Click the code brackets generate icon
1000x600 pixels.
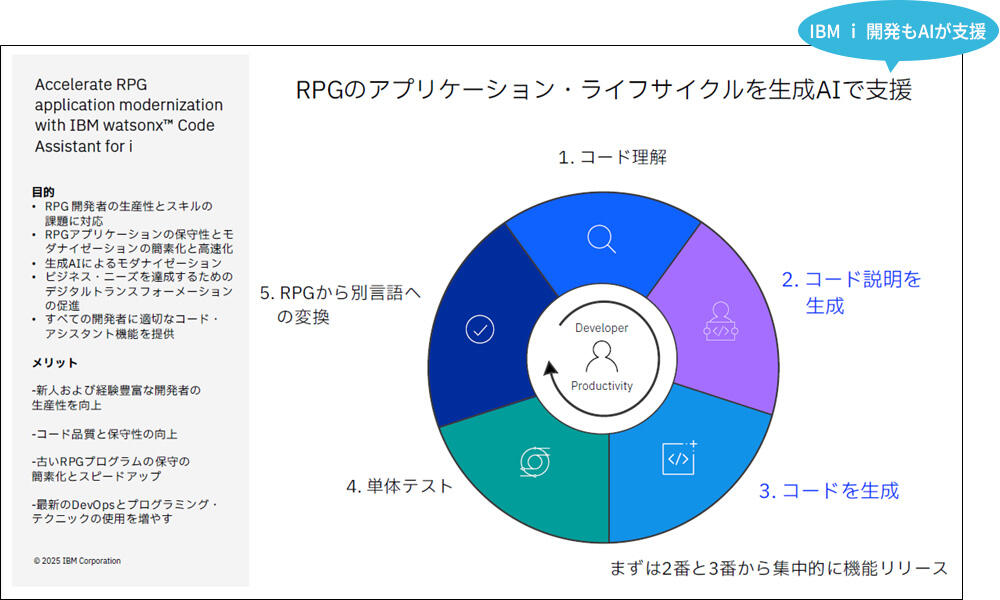680,458
